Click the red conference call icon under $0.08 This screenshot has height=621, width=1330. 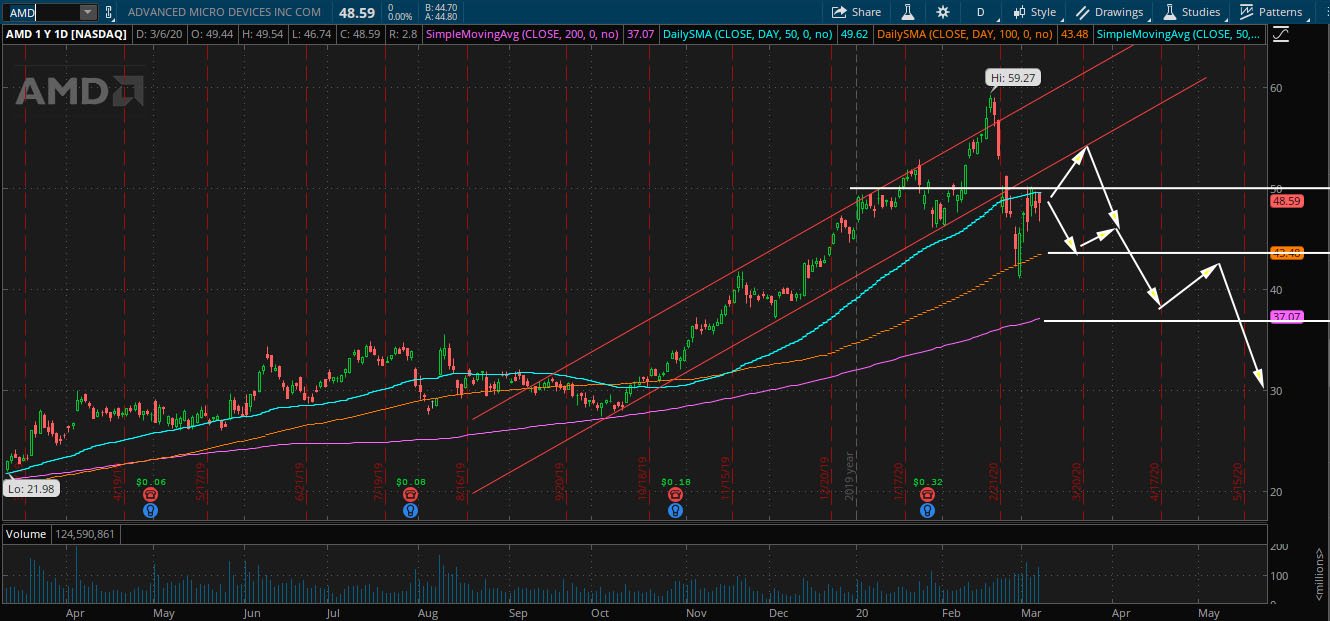point(410,495)
